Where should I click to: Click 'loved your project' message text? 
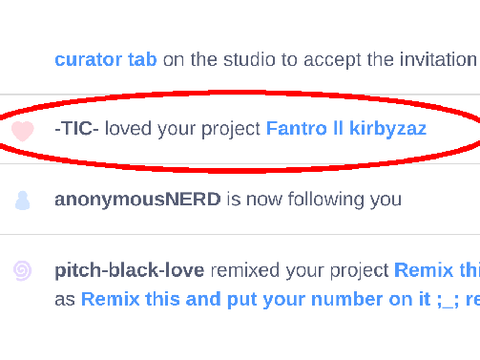(183, 129)
